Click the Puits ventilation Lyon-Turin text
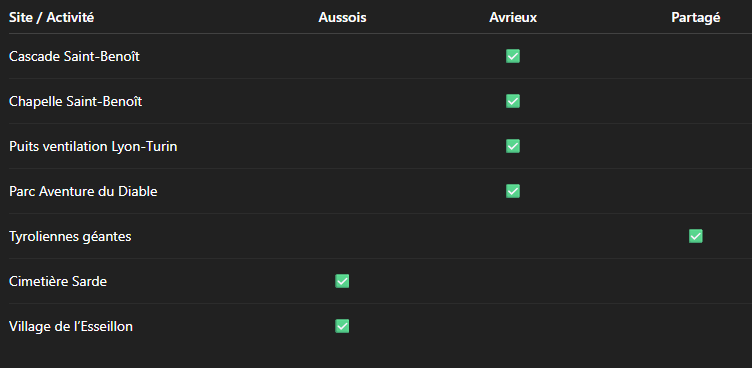 tap(93, 147)
